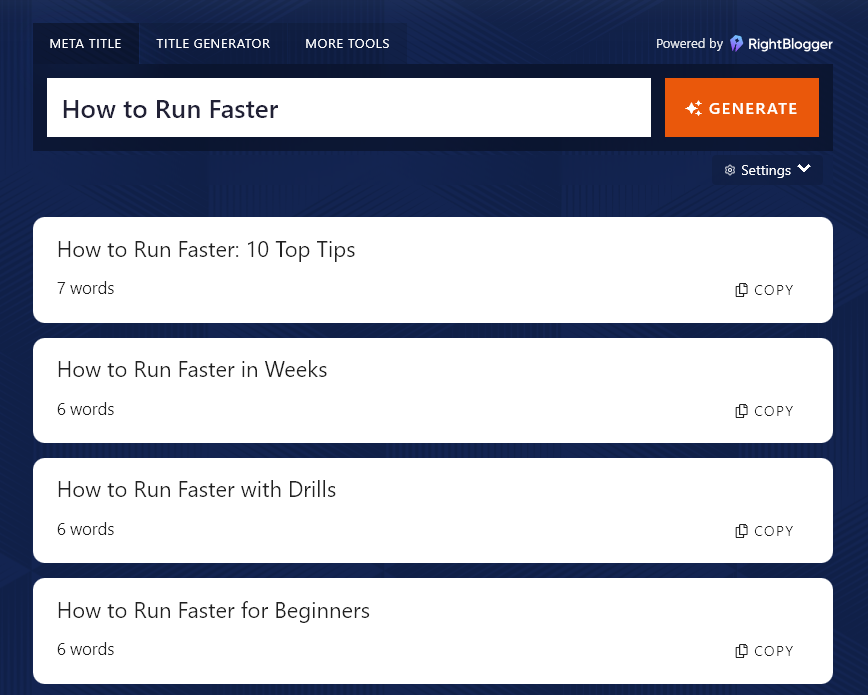Screen dimensions: 868x695
Task: Focus the 'How to Run Faster' input field
Action: coord(348,108)
